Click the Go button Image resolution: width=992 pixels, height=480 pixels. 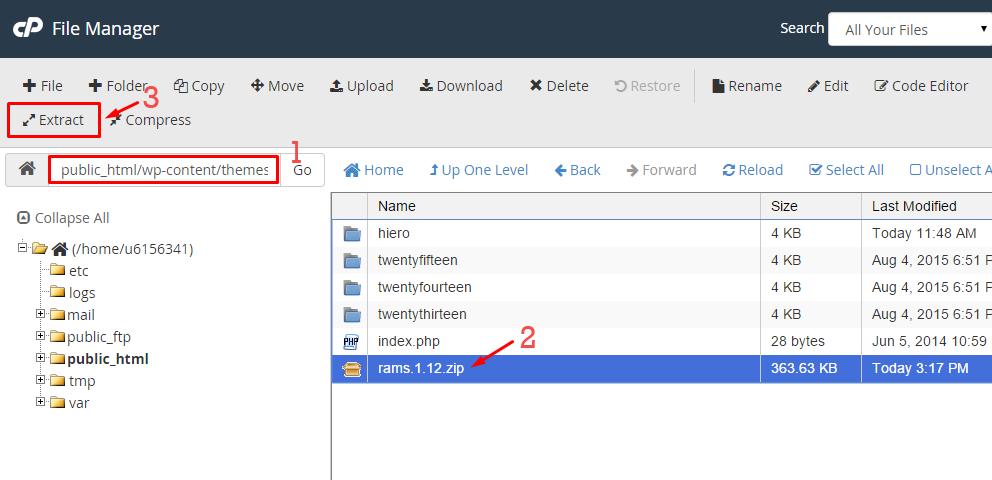click(x=302, y=170)
